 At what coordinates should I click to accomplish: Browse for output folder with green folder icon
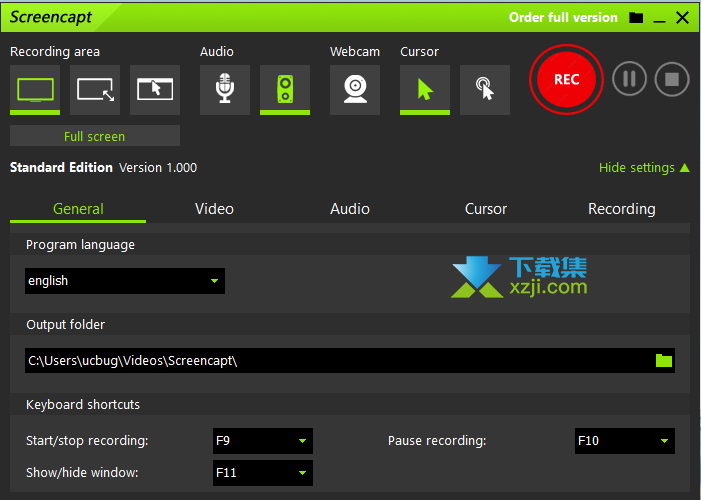coord(664,360)
